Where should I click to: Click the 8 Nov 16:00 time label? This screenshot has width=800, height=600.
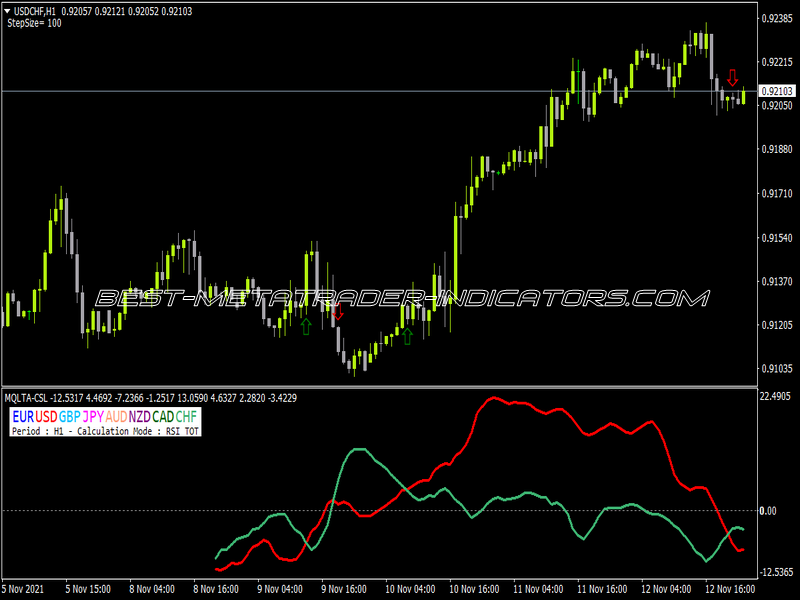pyautogui.click(x=216, y=589)
